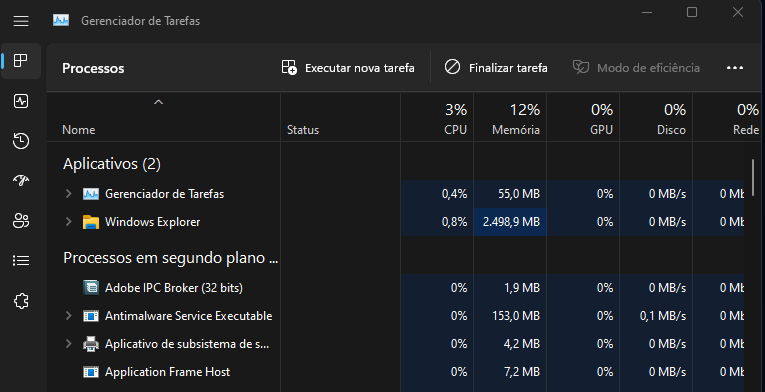Expand Antimalware Service Executable entry
765x392 pixels.
(69, 316)
